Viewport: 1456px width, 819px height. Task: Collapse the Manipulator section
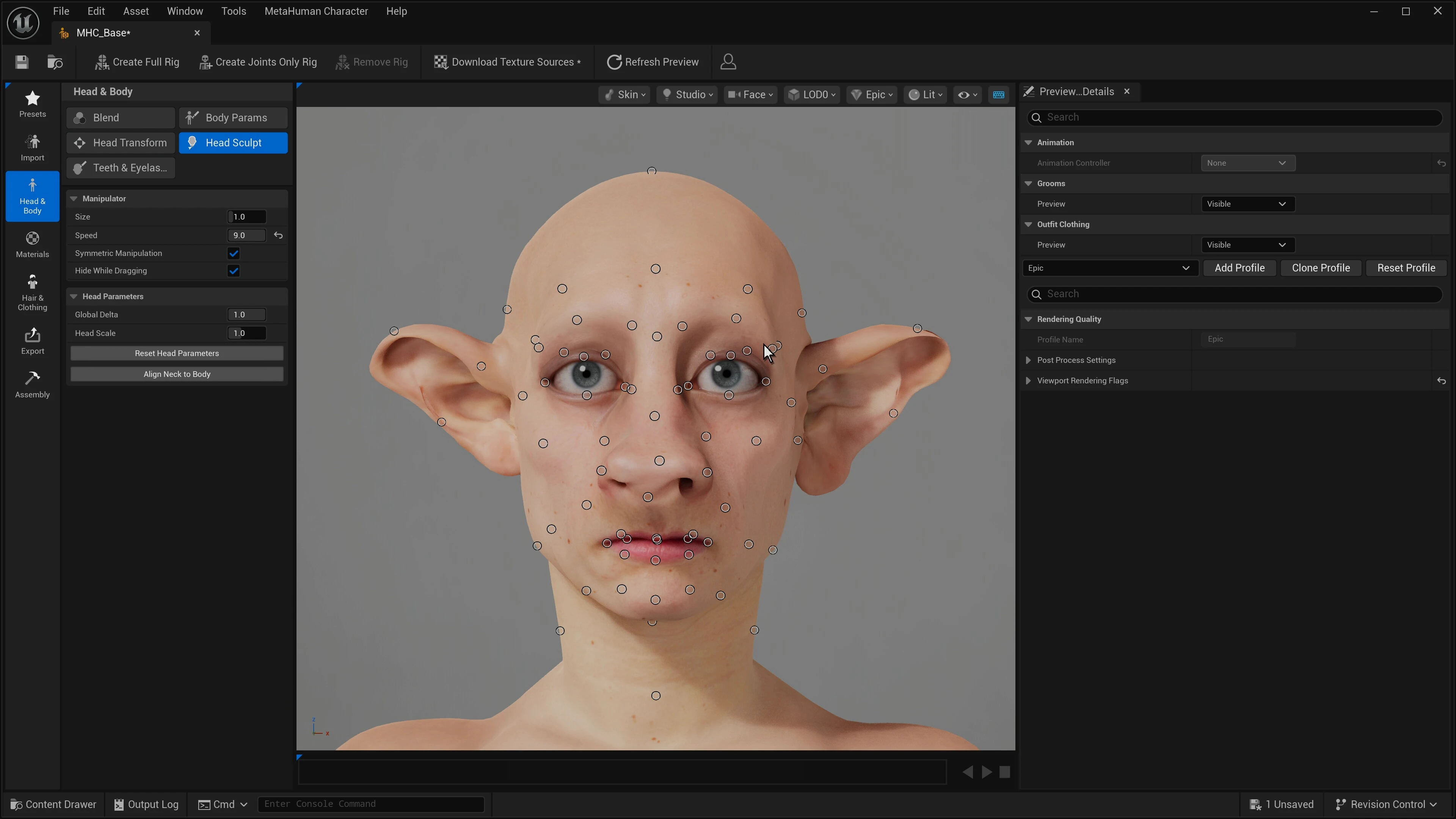(x=74, y=198)
